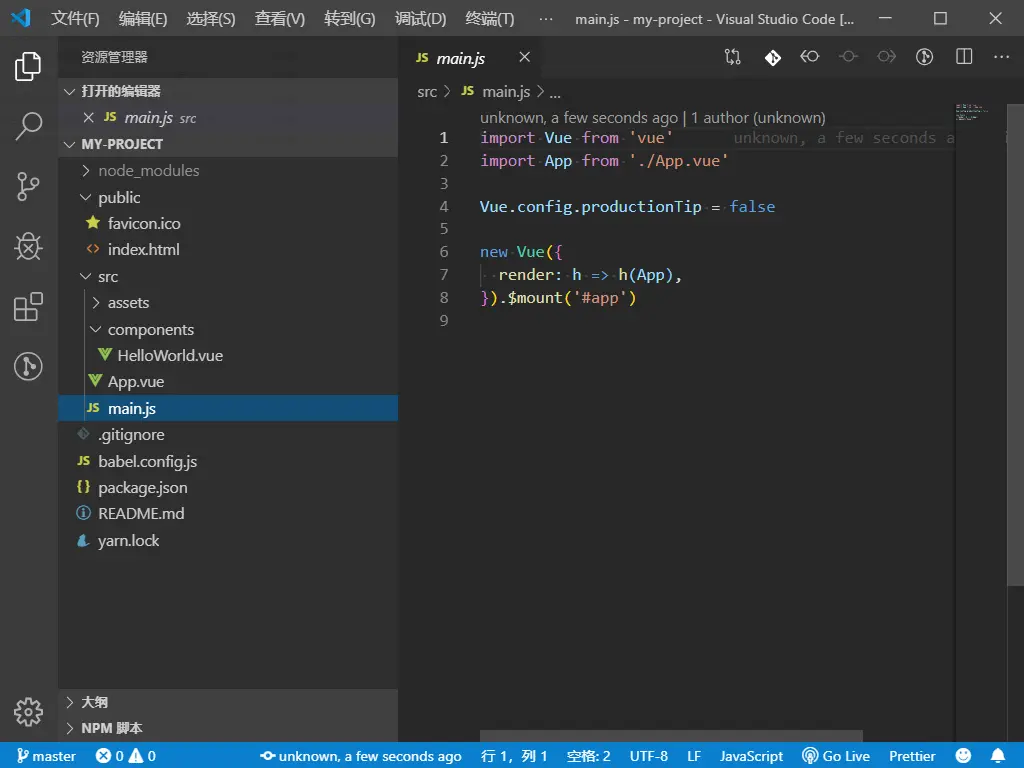Image resolution: width=1024 pixels, height=768 pixels.
Task: Click the 空格: 2 indentation setting
Action: [x=588, y=756]
